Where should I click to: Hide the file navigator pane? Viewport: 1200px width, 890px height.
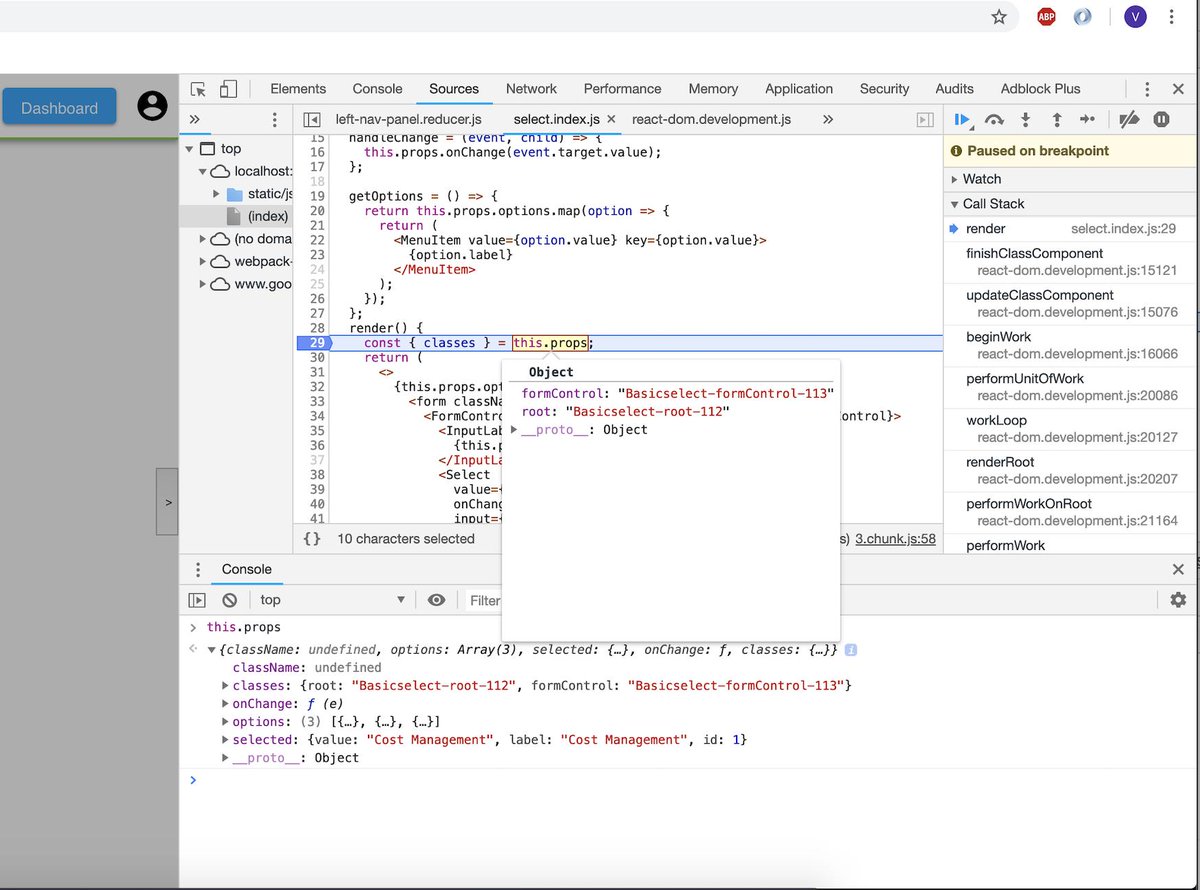tap(312, 119)
